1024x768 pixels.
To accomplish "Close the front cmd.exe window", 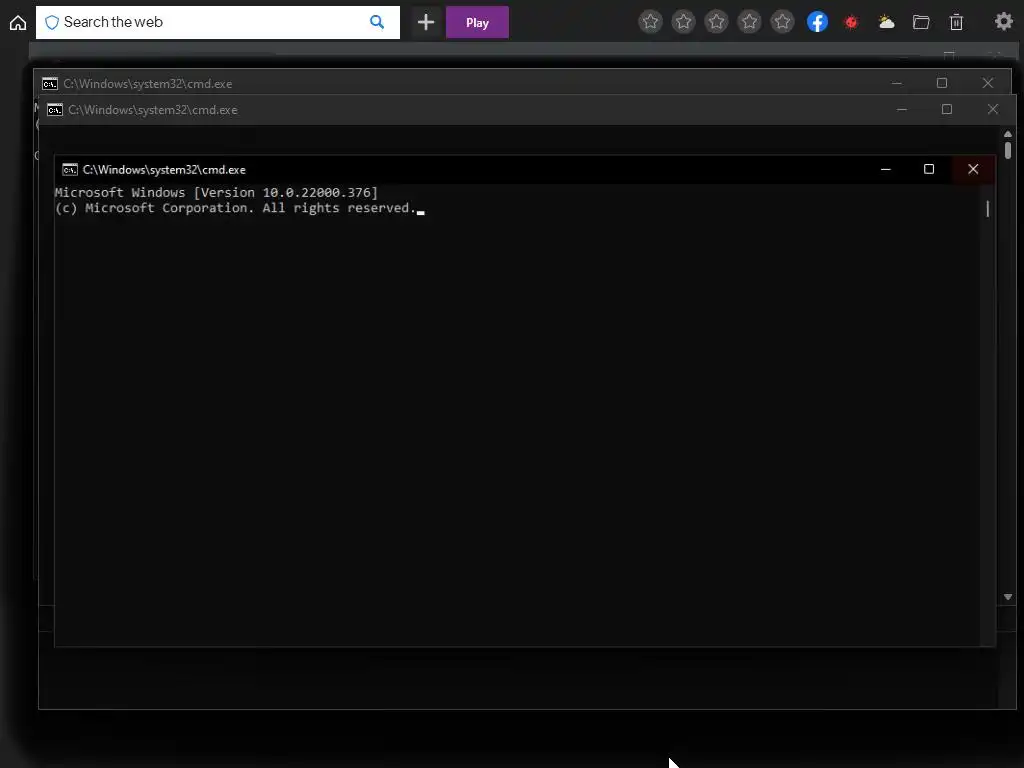I will 973,169.
